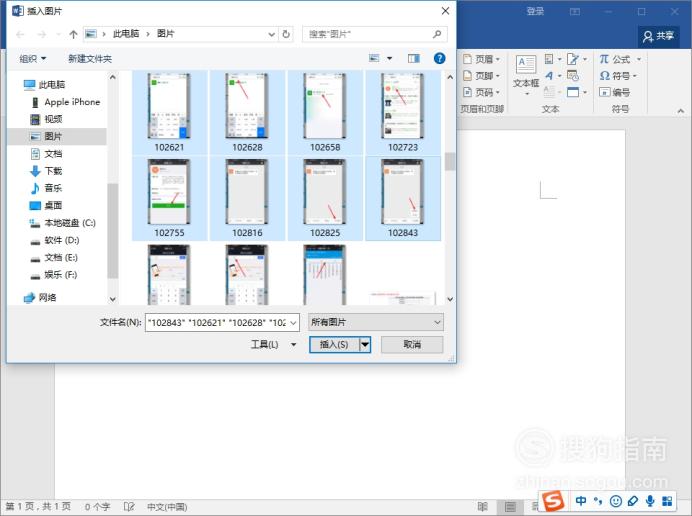Open Sogou toolbox grid icon
The image size is (692, 516).
(667, 501)
